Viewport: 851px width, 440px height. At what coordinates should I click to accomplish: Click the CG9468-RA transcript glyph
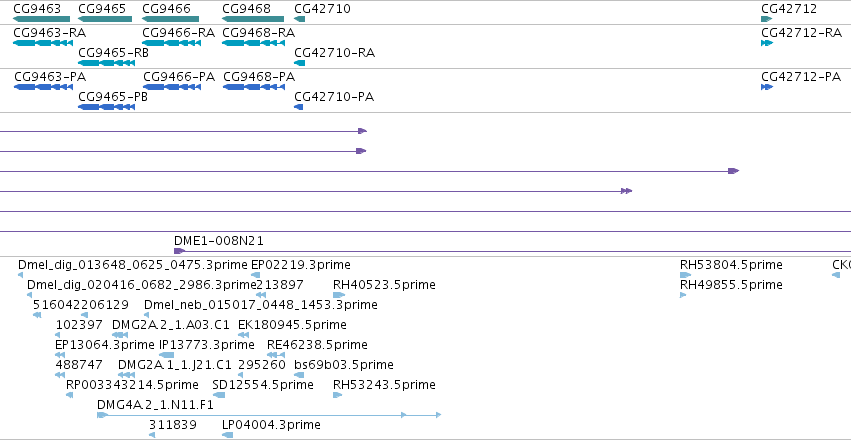tap(253, 43)
